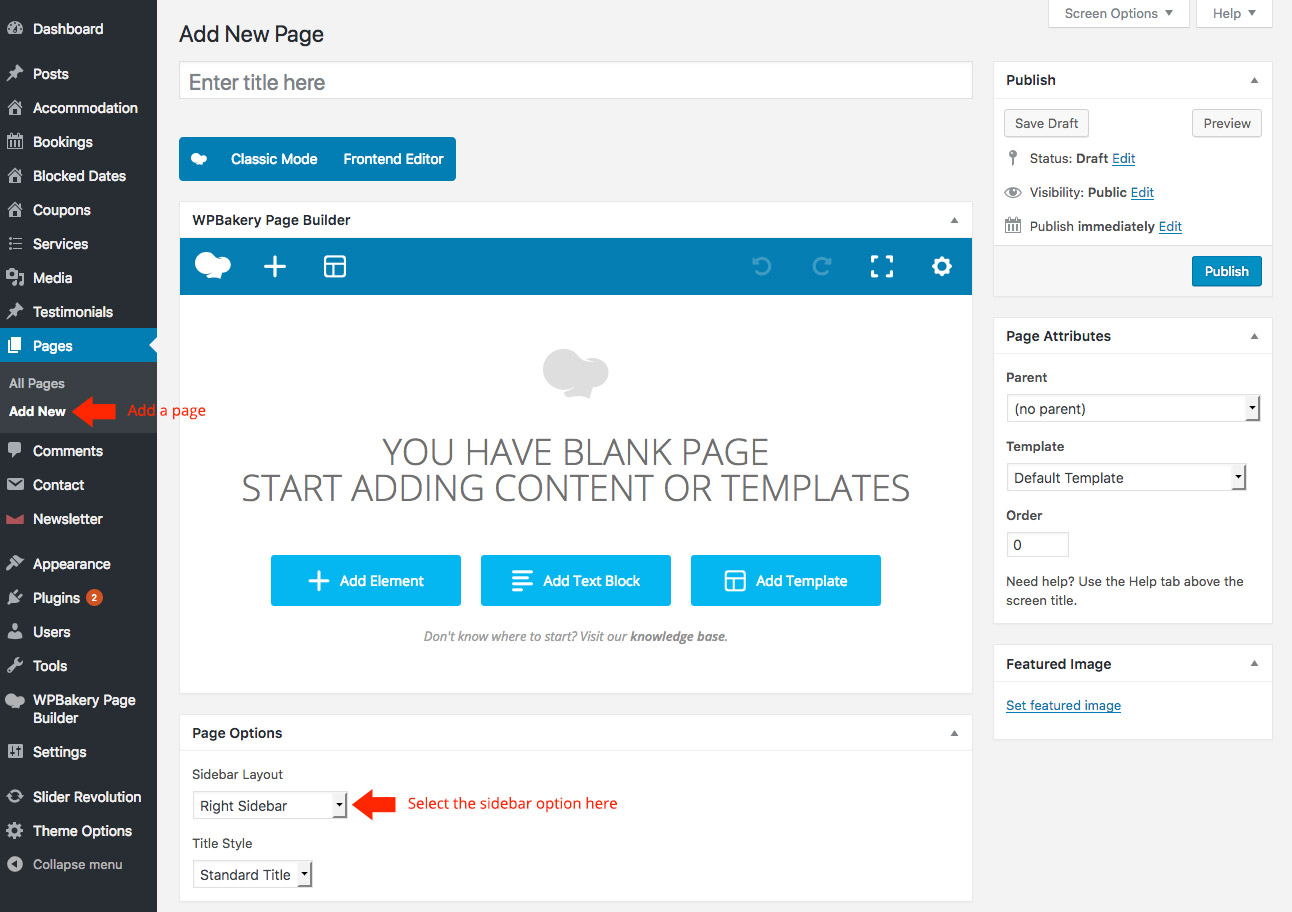Open the Parent page dropdown
1292x912 pixels.
(1133, 408)
